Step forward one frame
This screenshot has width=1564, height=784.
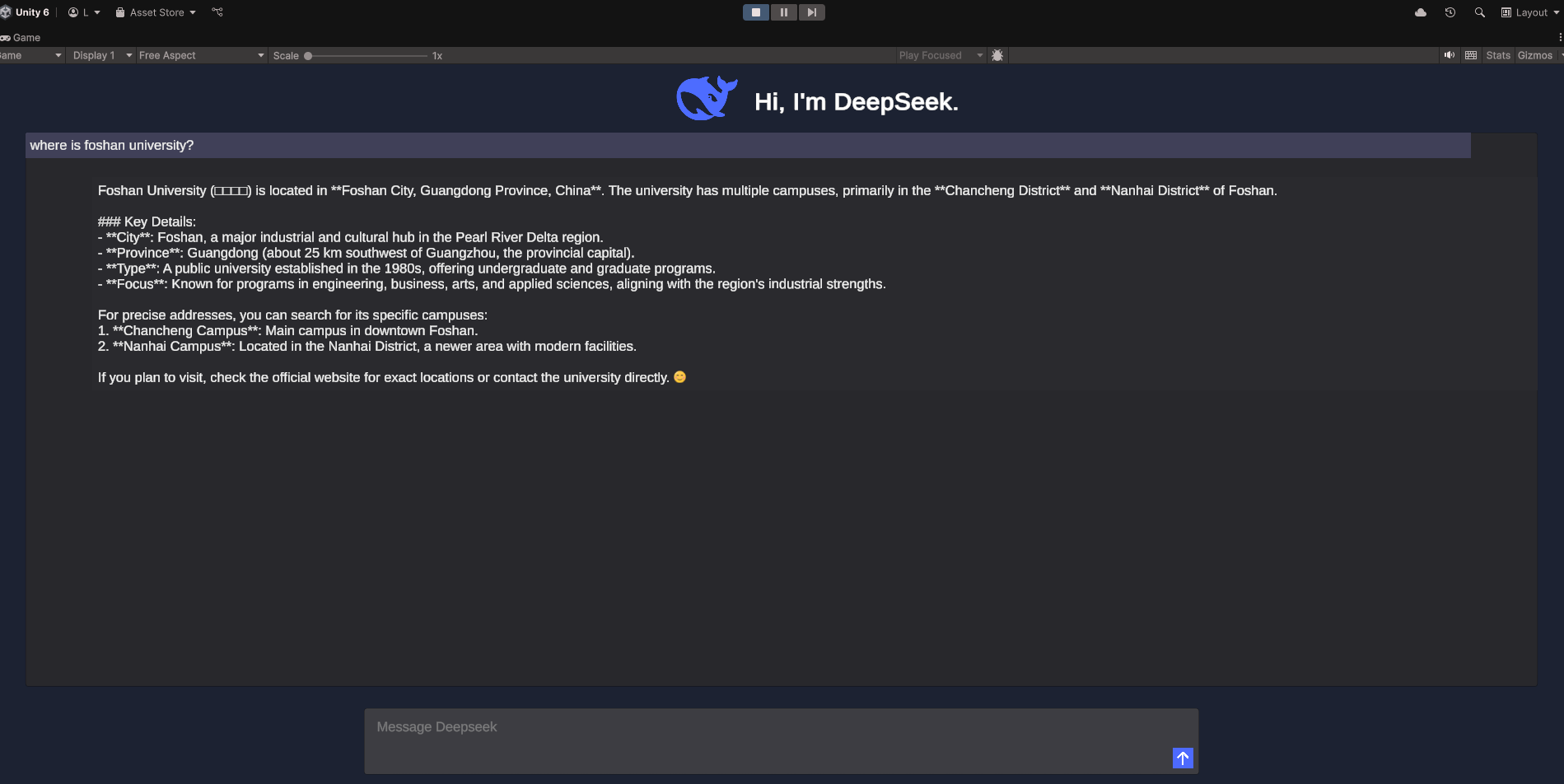click(812, 12)
